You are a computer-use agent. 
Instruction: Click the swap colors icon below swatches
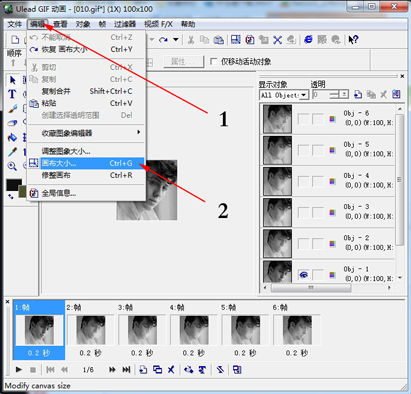(x=11, y=197)
